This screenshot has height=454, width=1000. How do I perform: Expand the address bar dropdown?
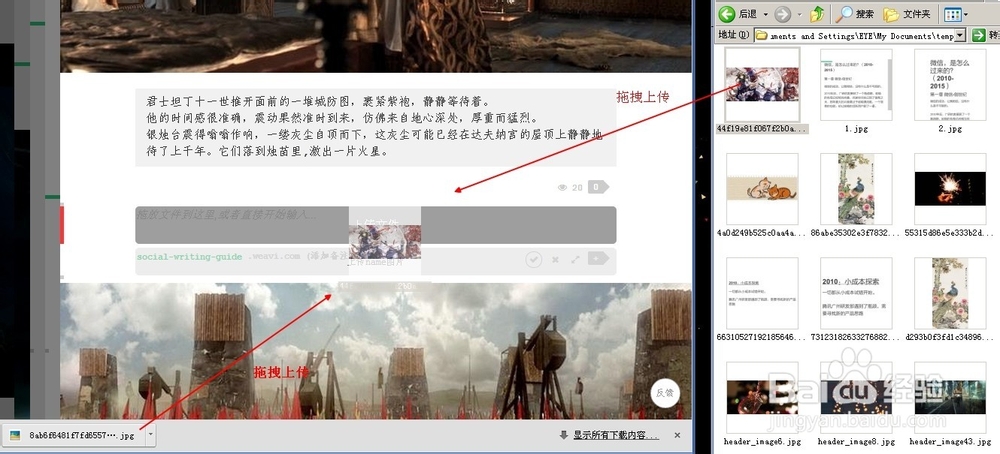tap(960, 36)
